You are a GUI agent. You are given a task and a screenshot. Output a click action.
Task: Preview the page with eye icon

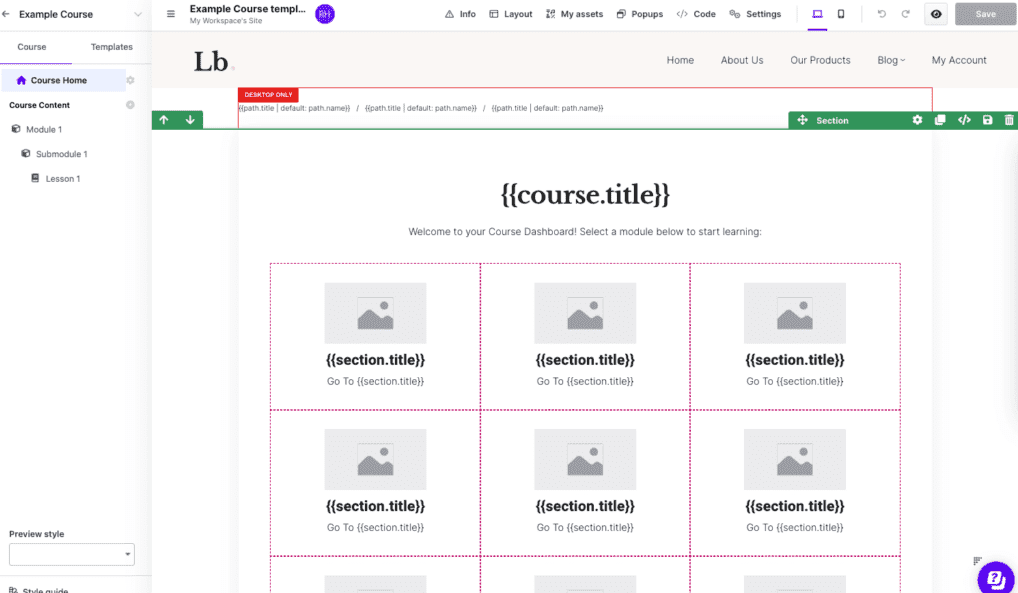pos(936,14)
